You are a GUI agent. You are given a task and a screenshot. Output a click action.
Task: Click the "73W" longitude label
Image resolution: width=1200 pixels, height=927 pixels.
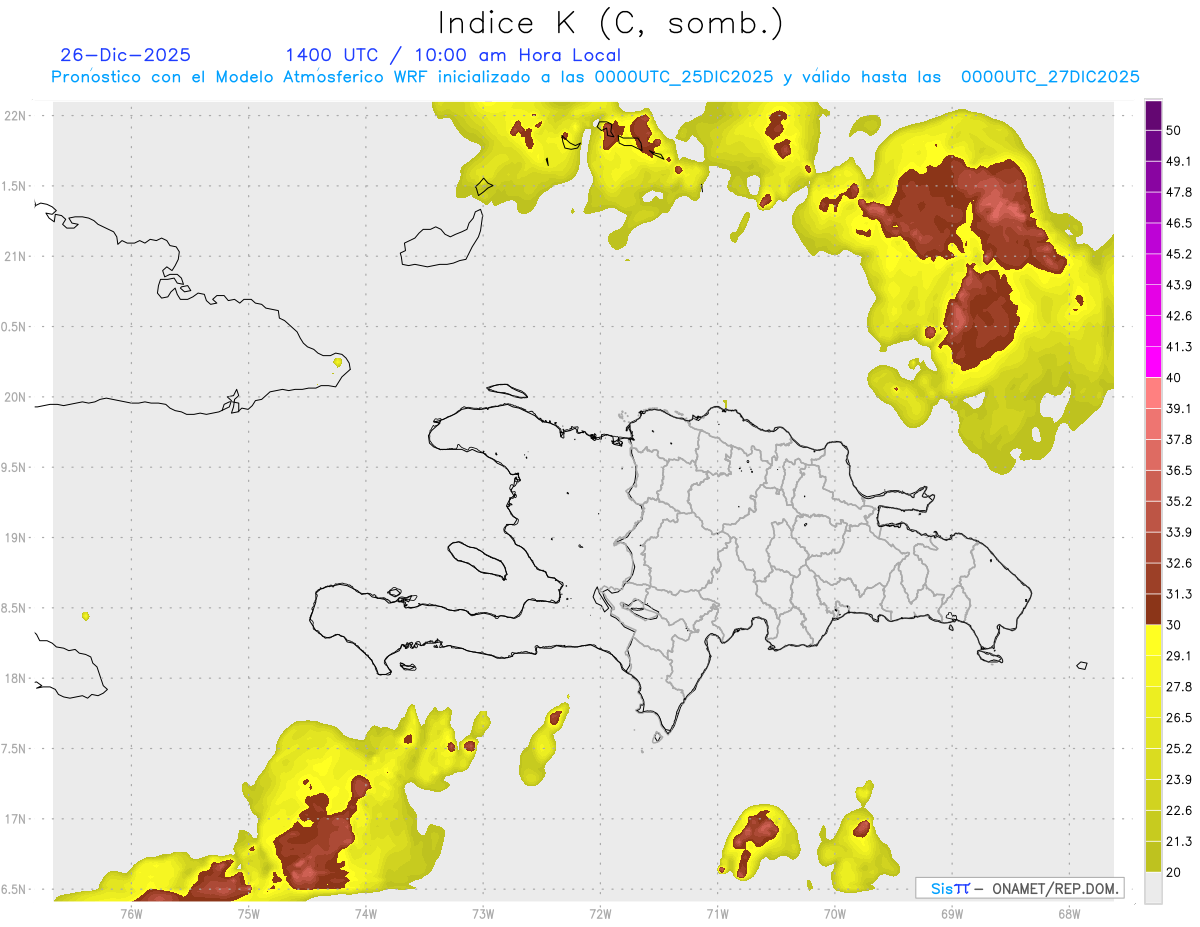pos(483,913)
